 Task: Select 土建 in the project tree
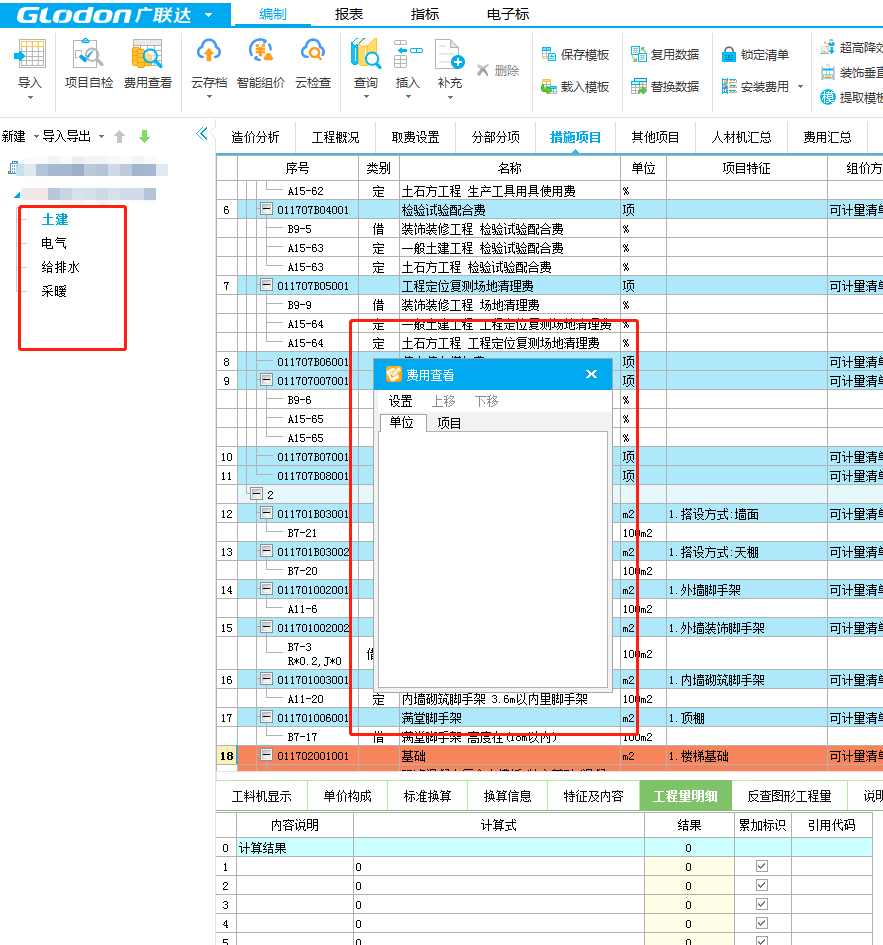point(55,219)
